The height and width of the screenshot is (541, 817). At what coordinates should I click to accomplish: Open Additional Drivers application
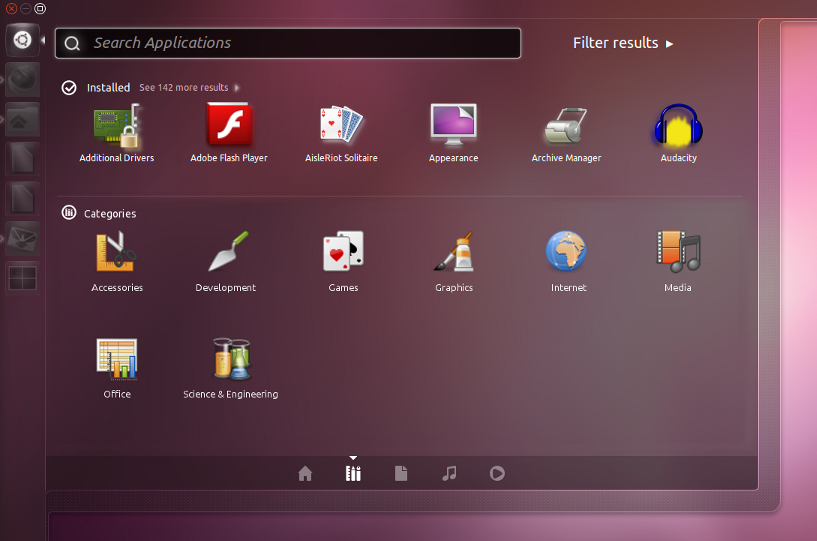coord(117,128)
